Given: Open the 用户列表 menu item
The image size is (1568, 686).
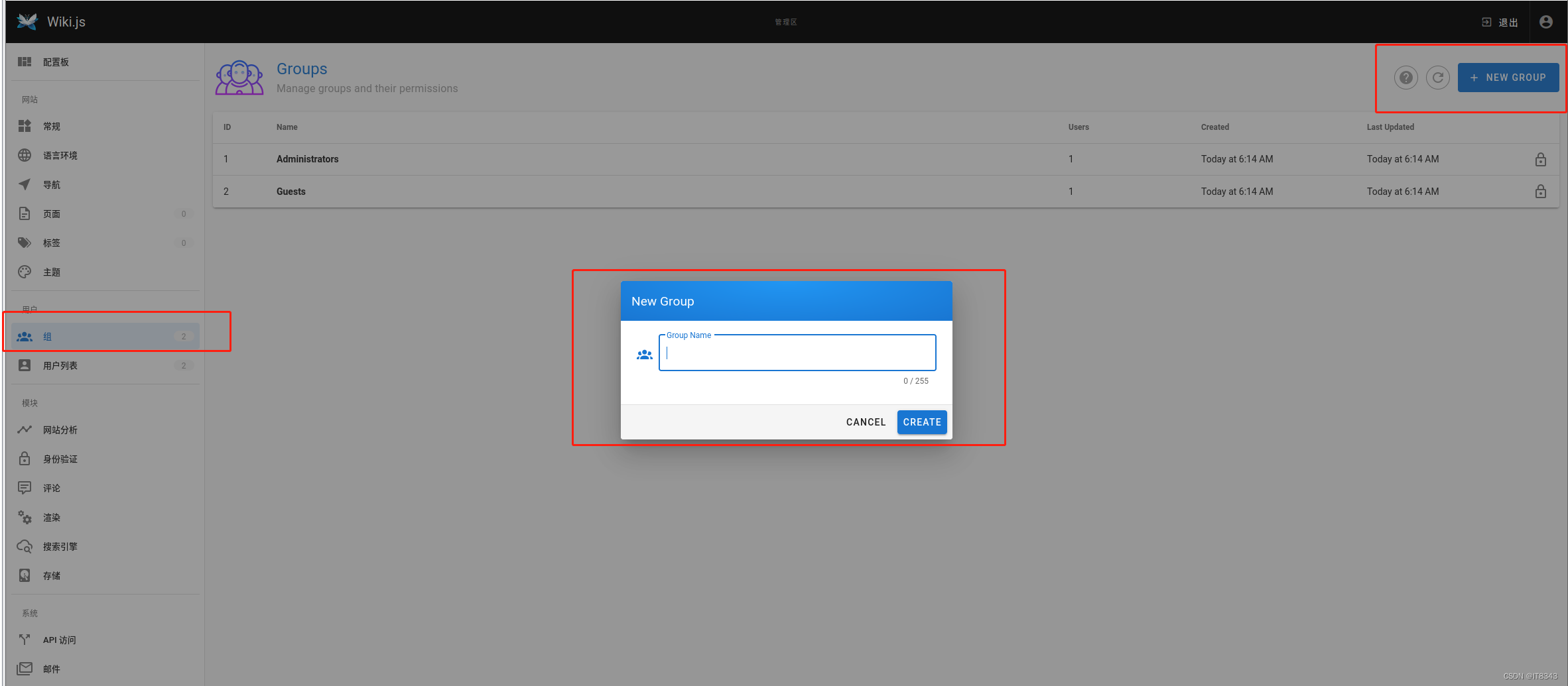Looking at the screenshot, I should 105,365.
